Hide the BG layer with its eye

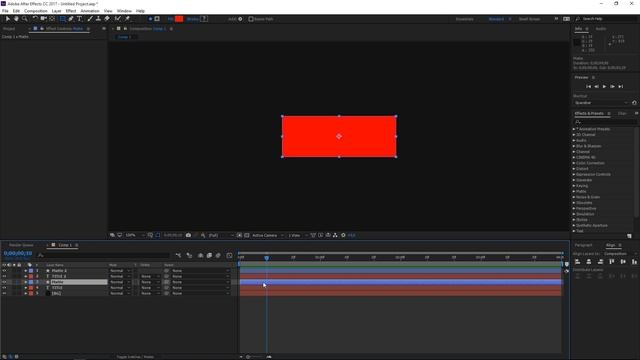(x=4, y=293)
